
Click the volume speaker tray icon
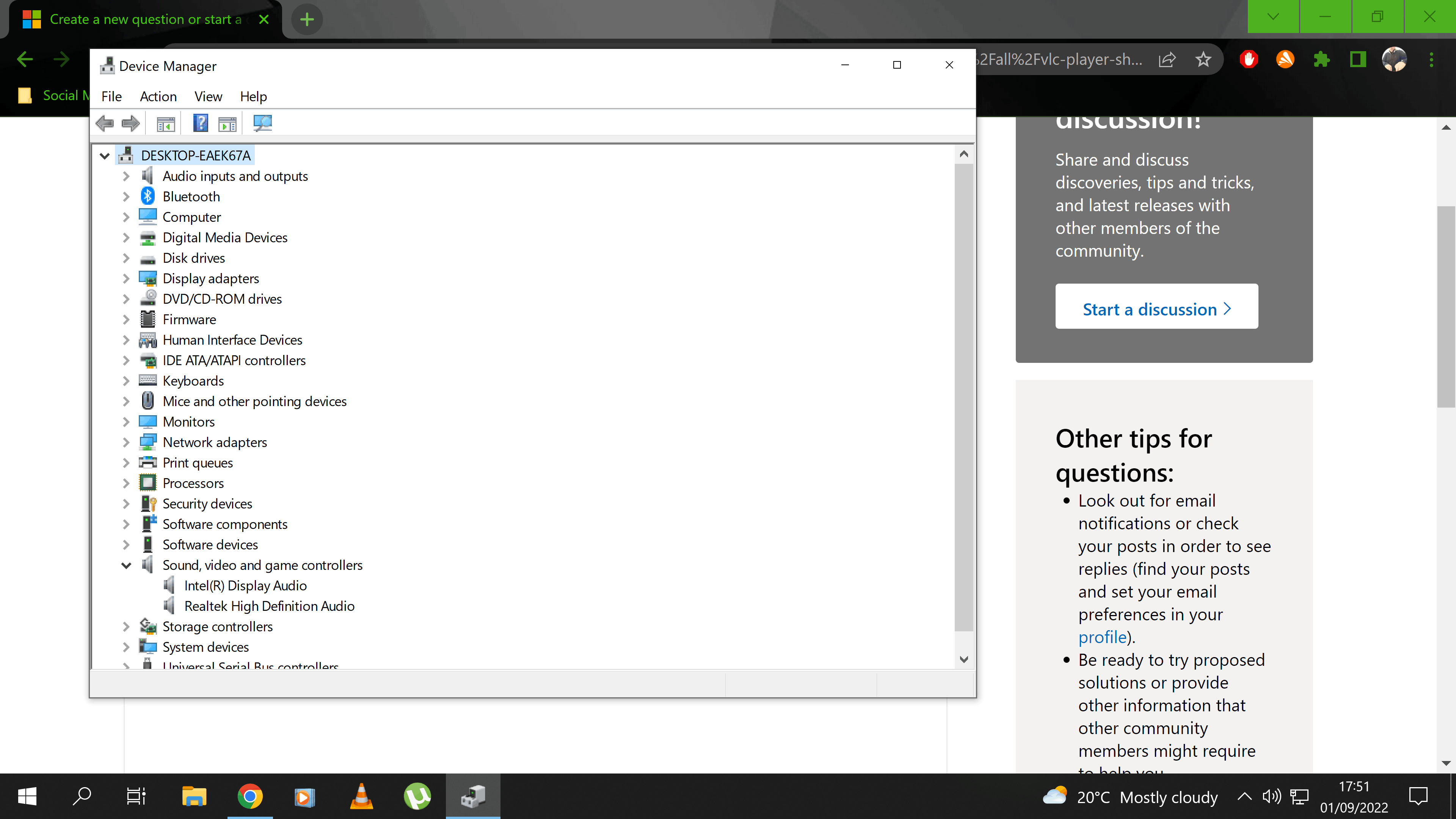pyautogui.click(x=1271, y=797)
